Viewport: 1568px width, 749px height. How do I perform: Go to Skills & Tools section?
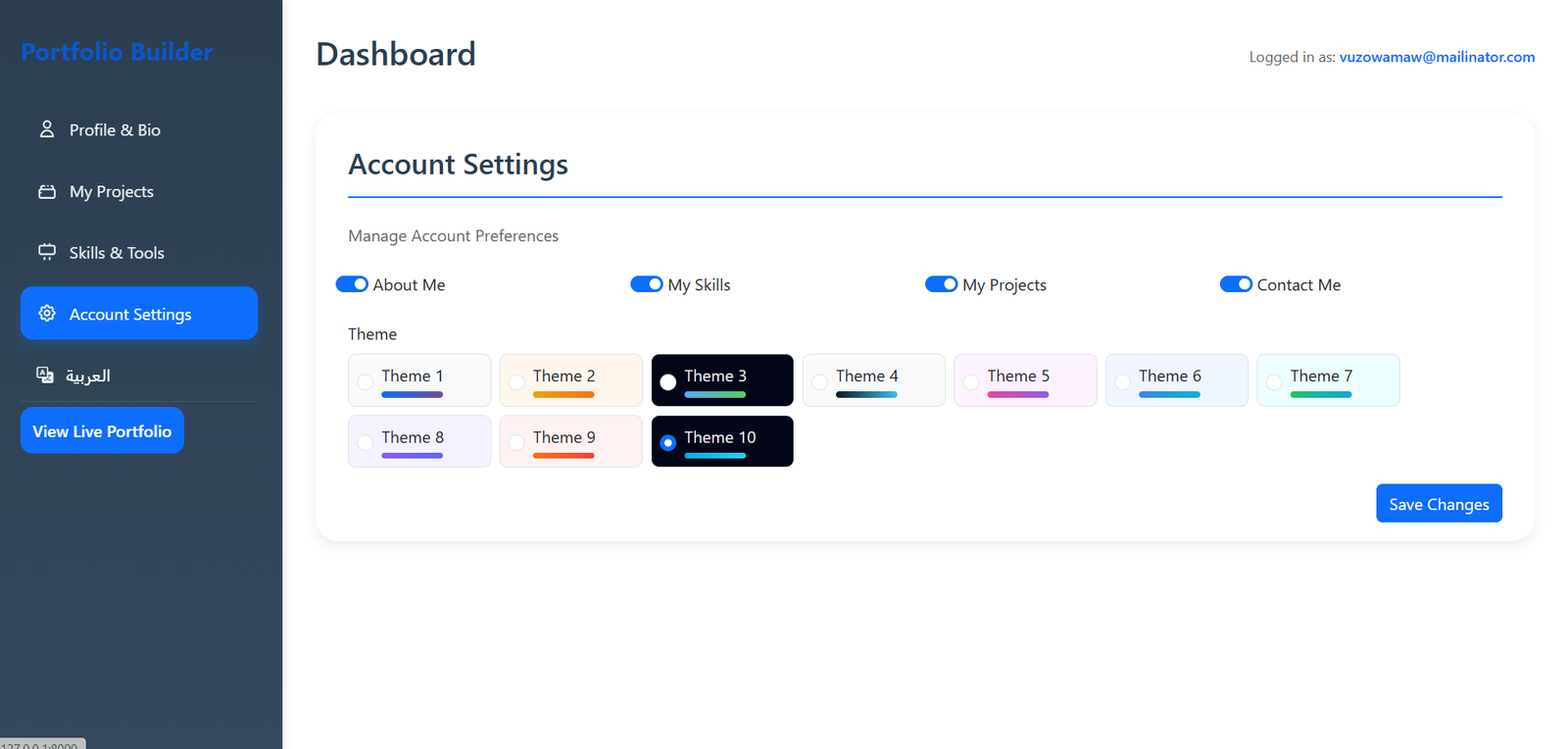tap(117, 253)
